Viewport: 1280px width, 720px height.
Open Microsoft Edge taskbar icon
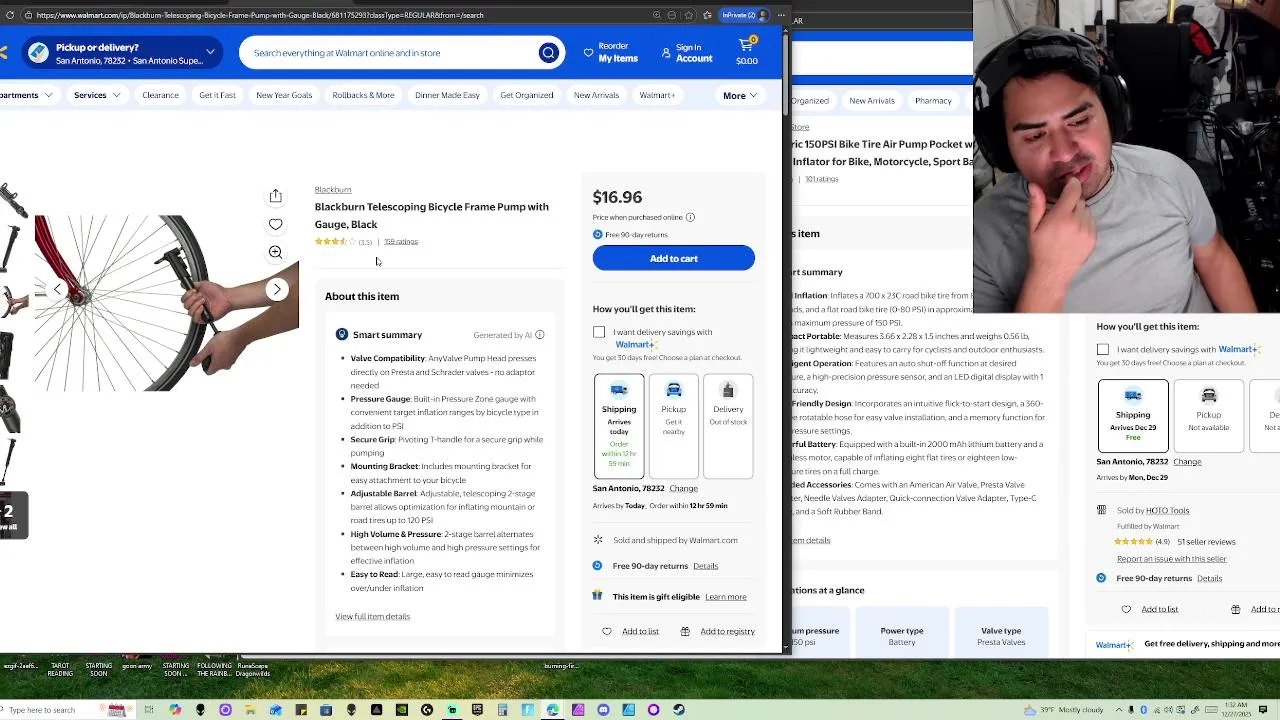[x=552, y=710]
